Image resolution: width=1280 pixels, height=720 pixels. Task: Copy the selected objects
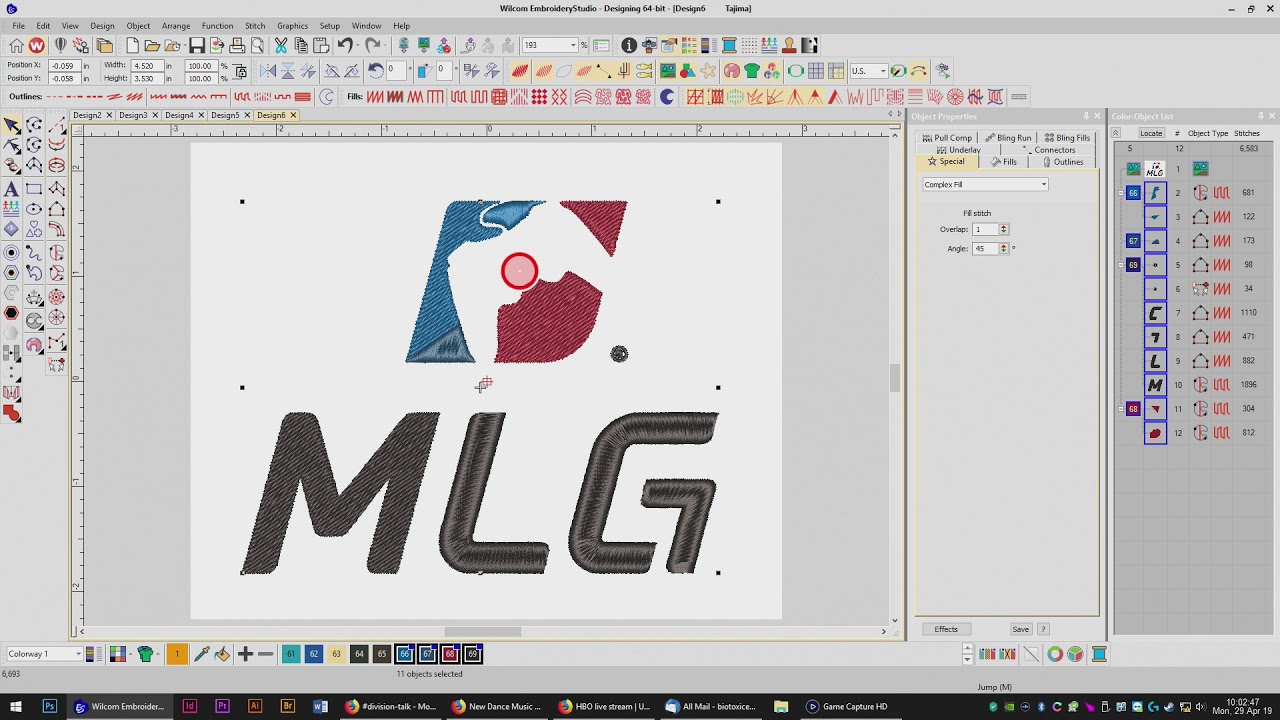[x=301, y=45]
